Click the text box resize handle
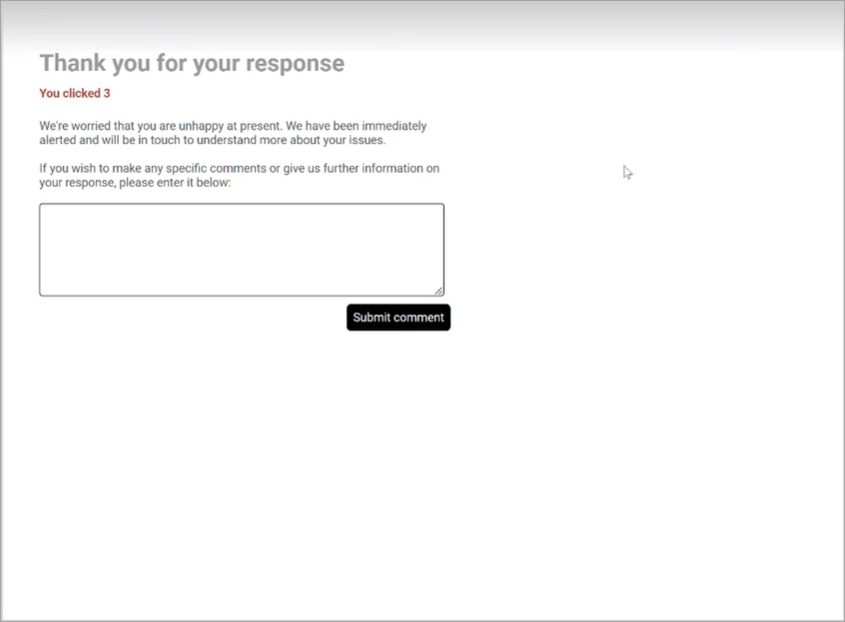The height and width of the screenshot is (622, 845). 439,291
